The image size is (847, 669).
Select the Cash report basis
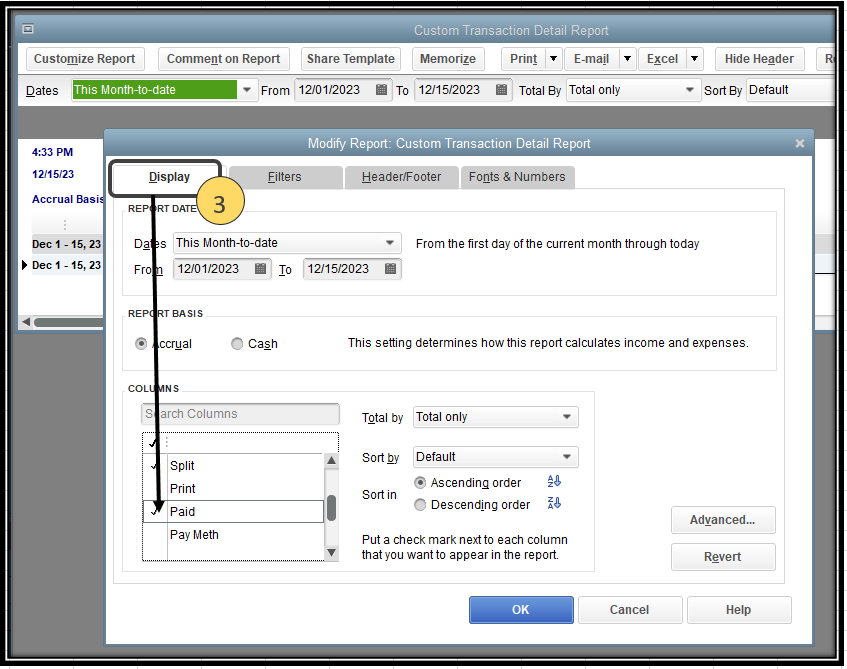pyautogui.click(x=237, y=344)
